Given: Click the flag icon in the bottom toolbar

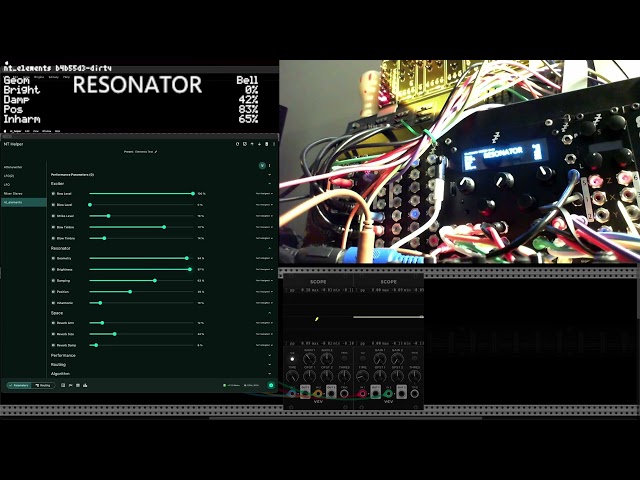Looking at the screenshot, I should [x=71, y=385].
